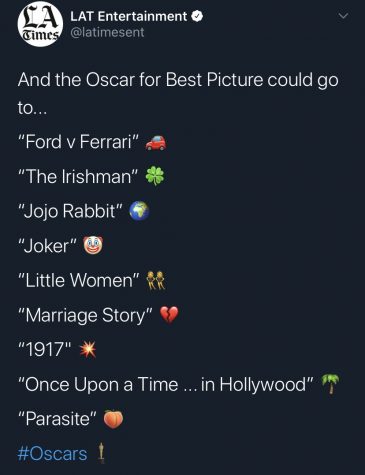The image size is (365, 475).
Task: Click the verified checkmark badge
Action: point(197,16)
